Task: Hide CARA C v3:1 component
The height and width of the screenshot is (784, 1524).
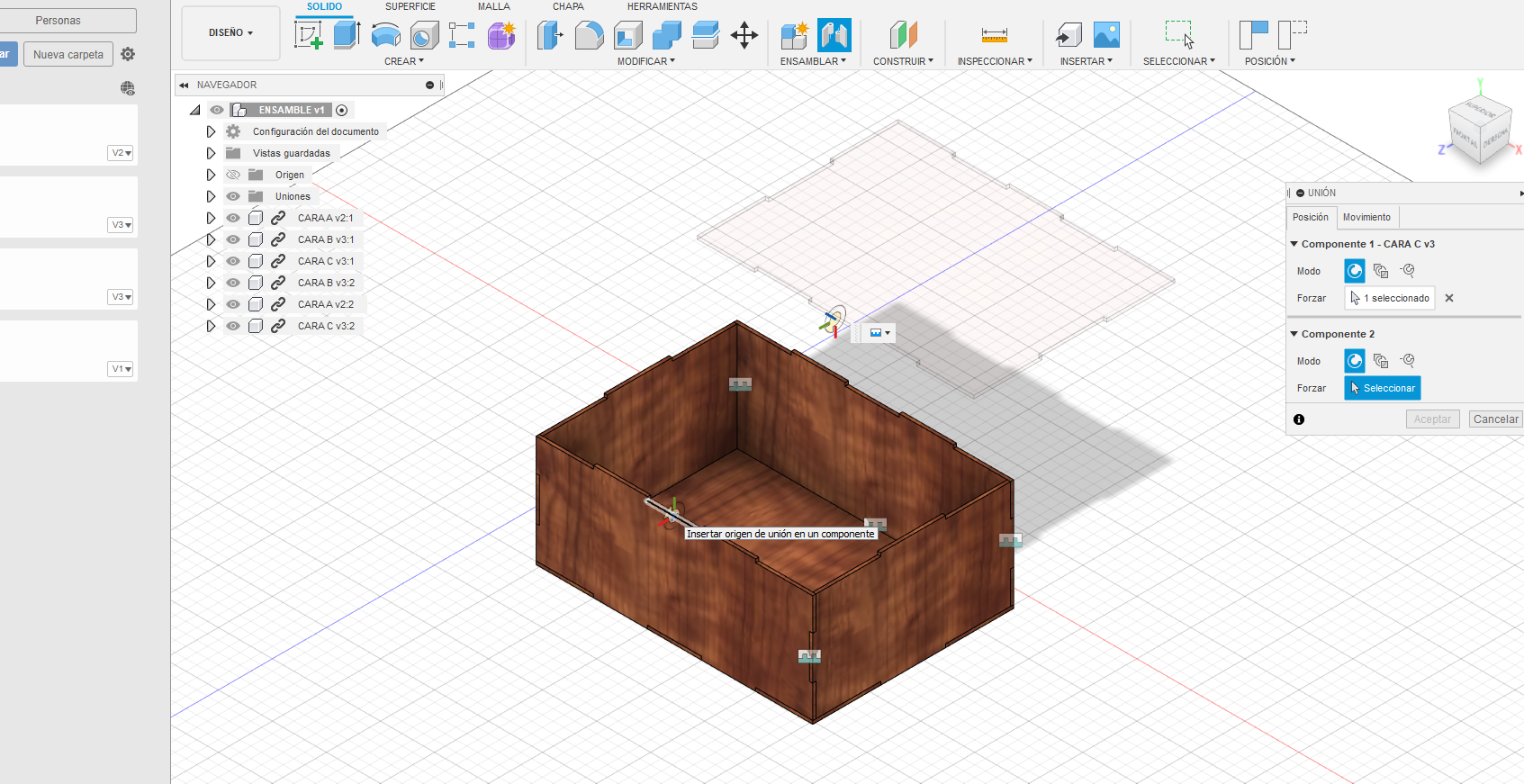Action: 233,261
